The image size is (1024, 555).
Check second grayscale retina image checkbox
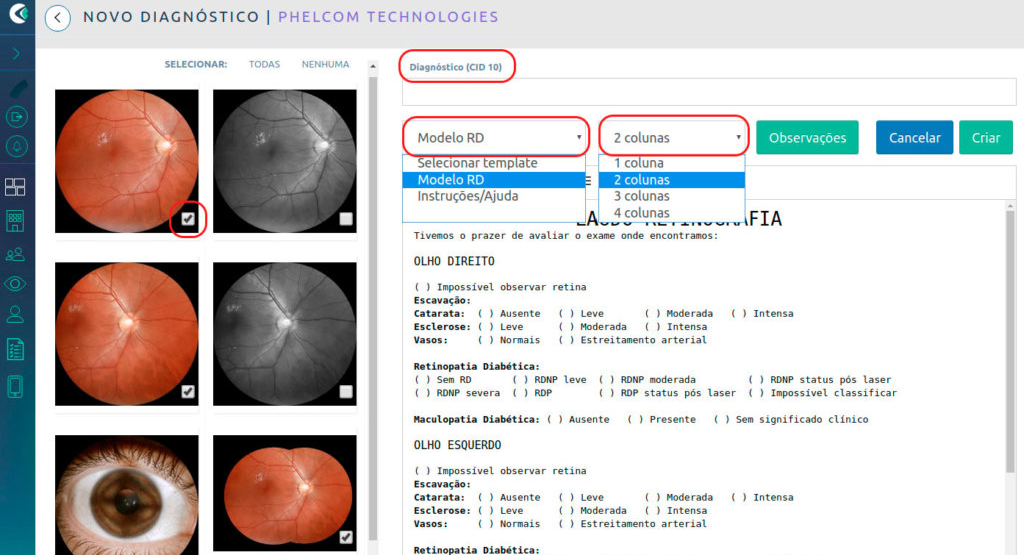pos(346,391)
